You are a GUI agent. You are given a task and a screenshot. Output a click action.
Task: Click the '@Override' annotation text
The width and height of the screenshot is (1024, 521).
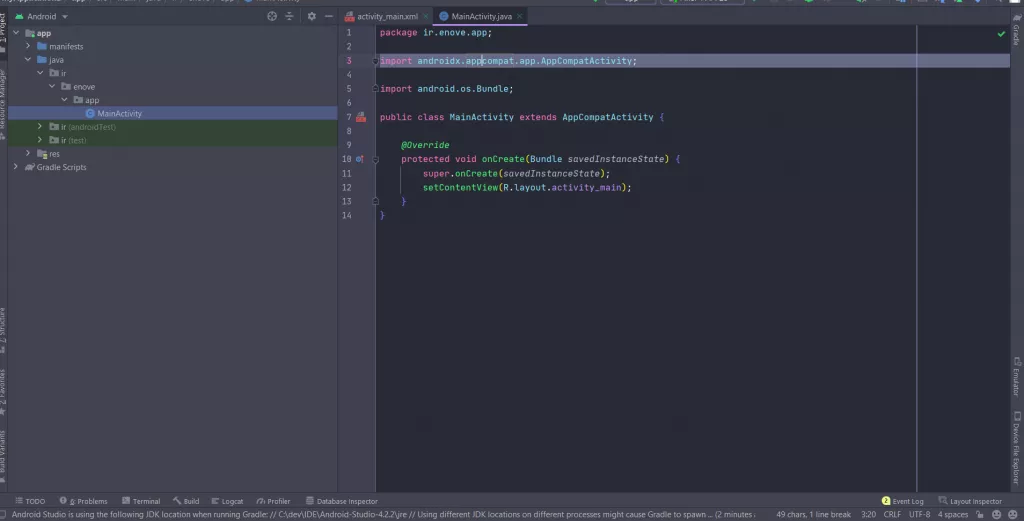tap(425, 145)
